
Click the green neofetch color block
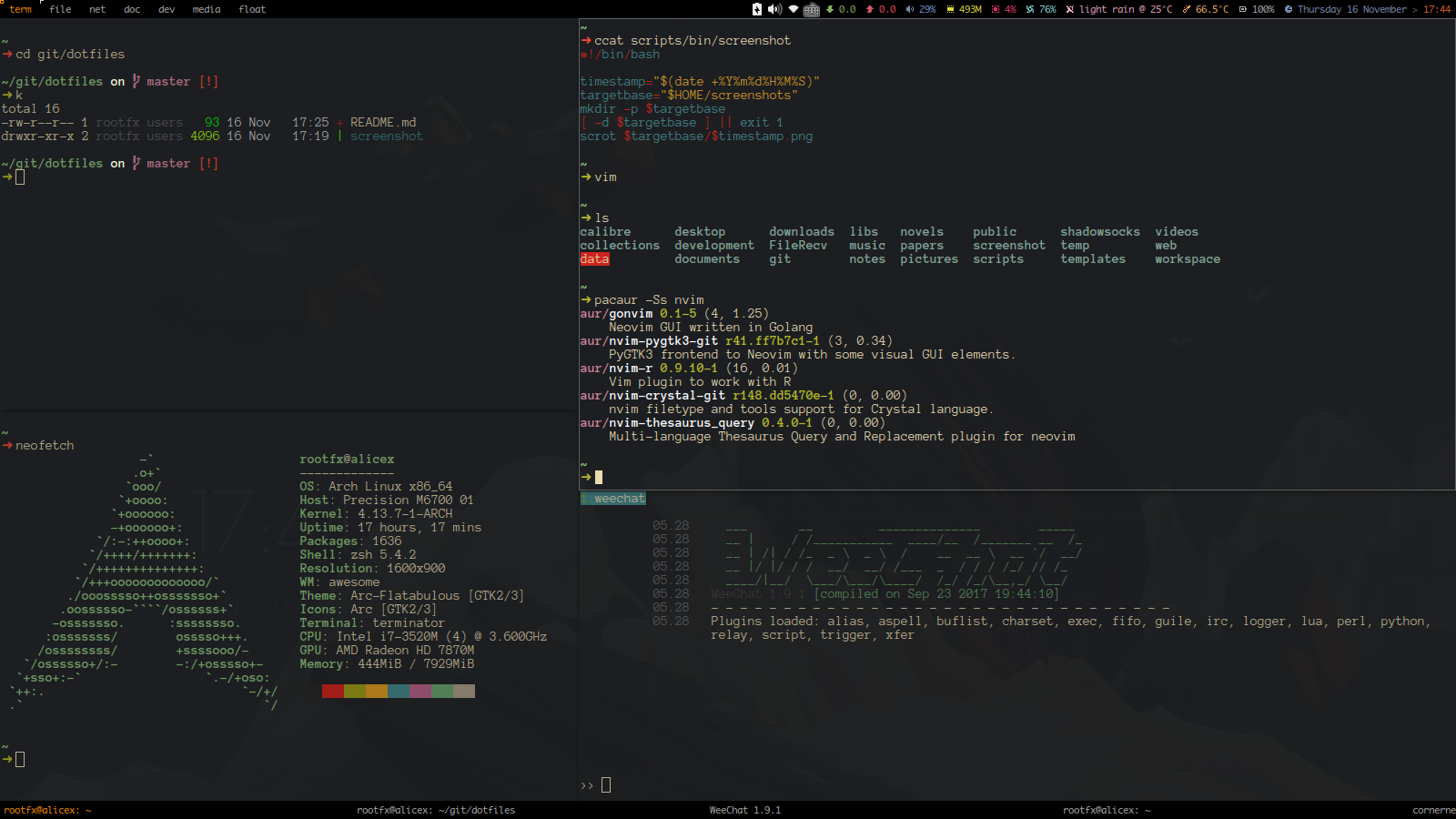click(441, 692)
